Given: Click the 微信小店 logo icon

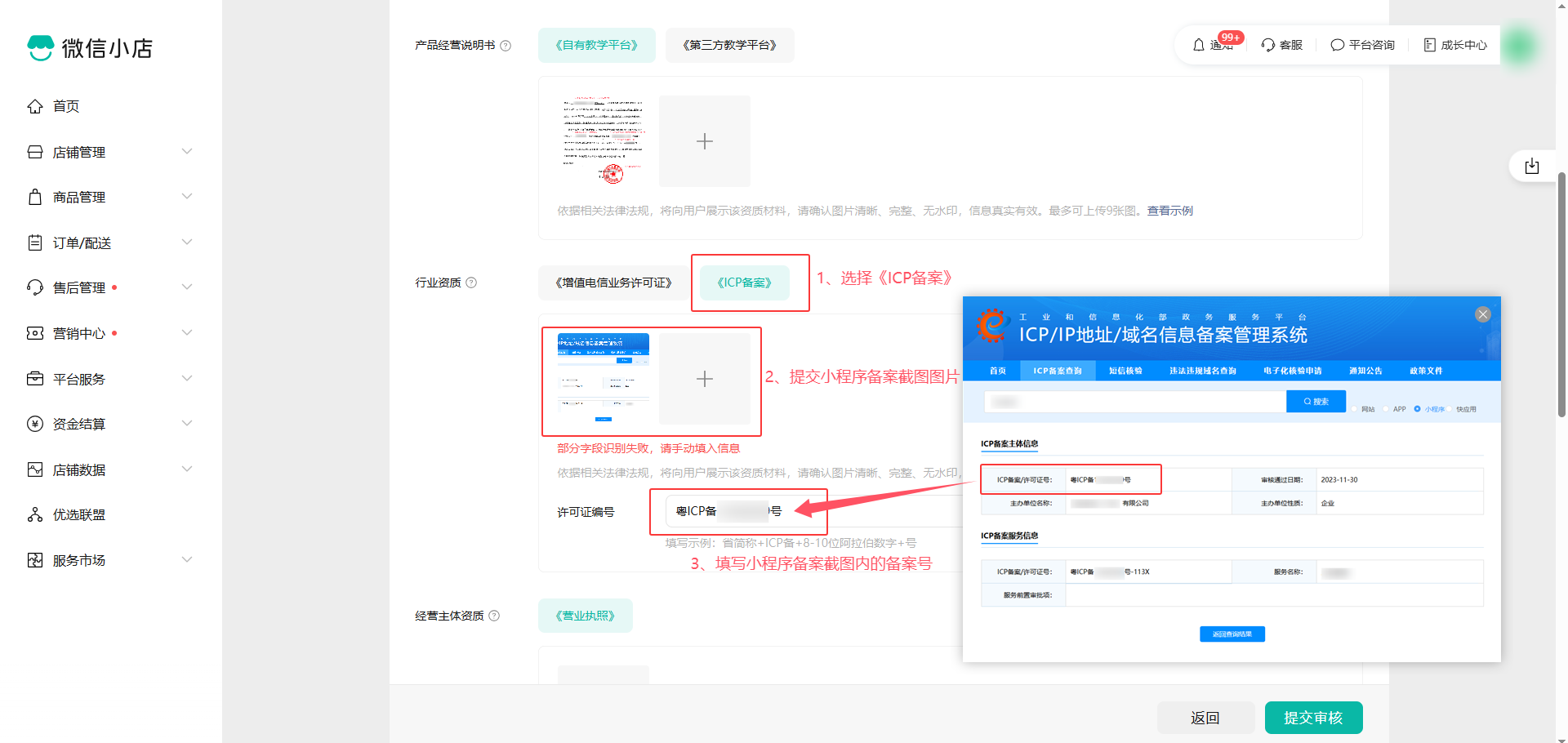Looking at the screenshot, I should tap(40, 48).
